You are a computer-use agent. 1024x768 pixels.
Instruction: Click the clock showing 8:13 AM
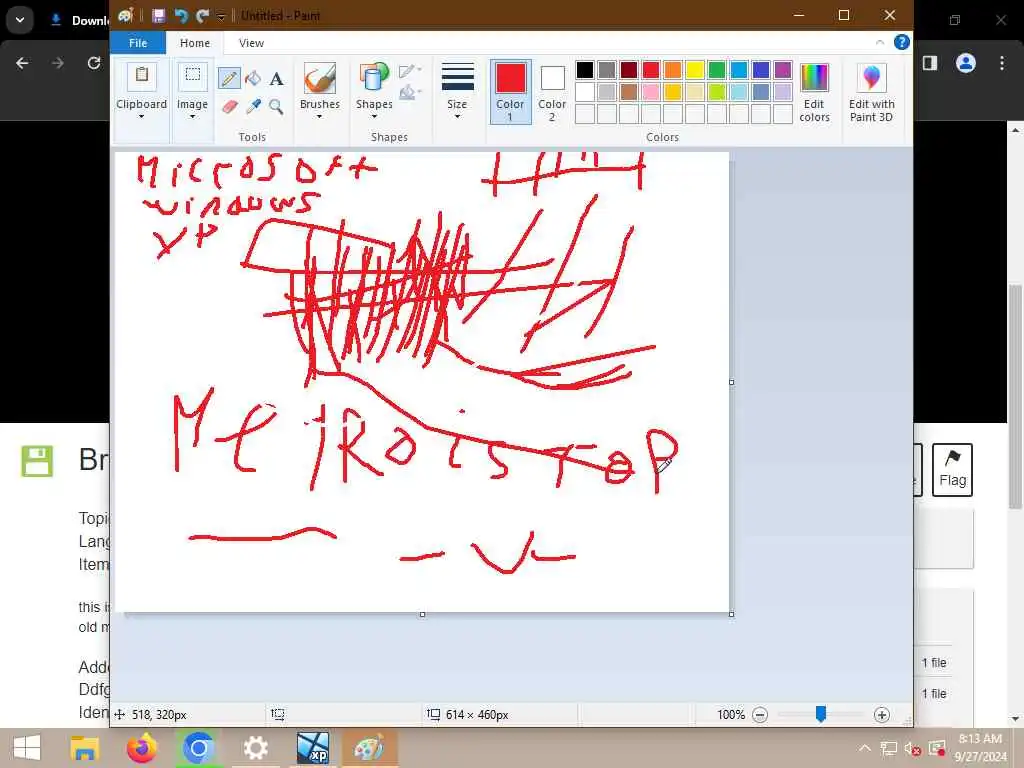click(x=980, y=739)
